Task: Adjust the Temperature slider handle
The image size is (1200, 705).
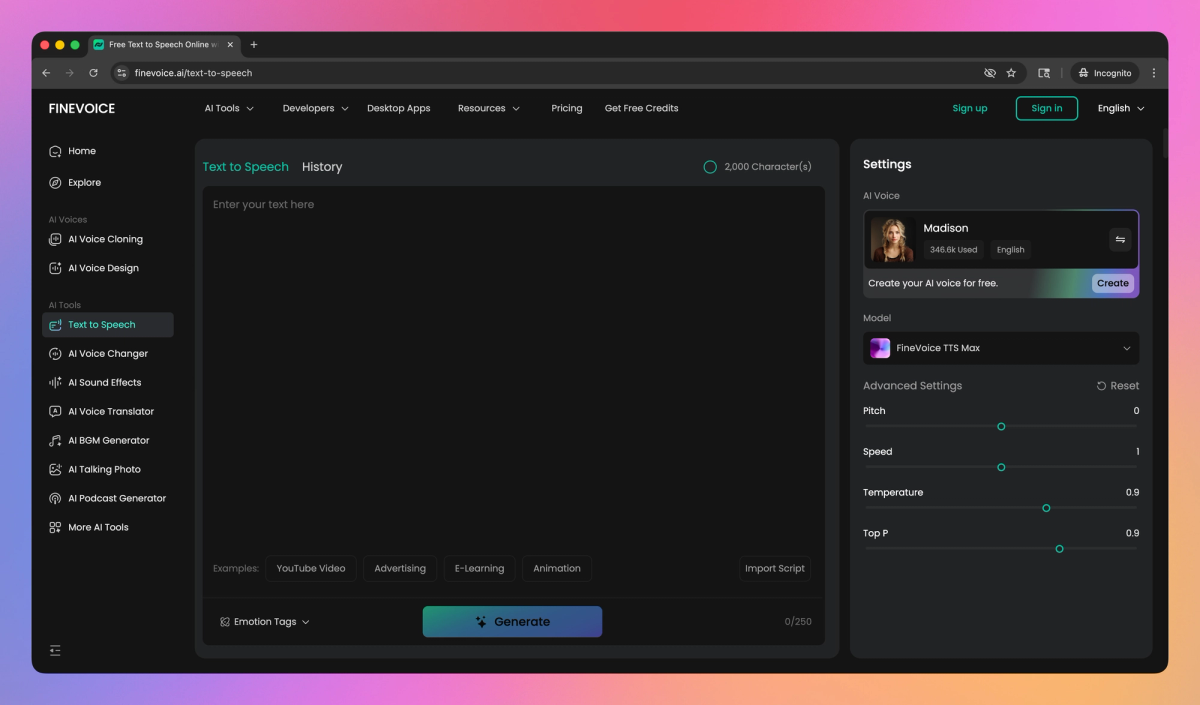Action: (1046, 508)
